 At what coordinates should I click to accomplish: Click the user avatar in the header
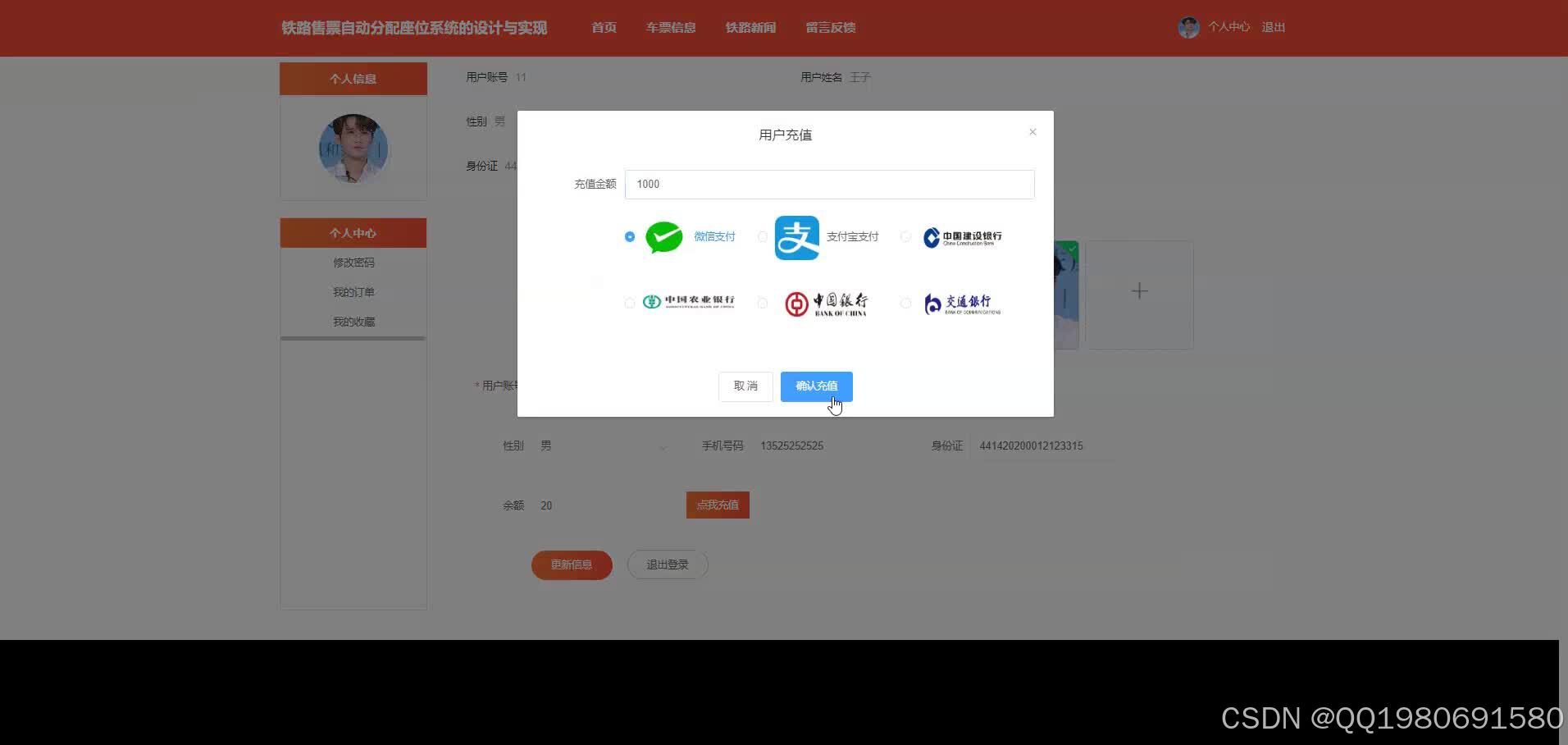click(x=1188, y=27)
